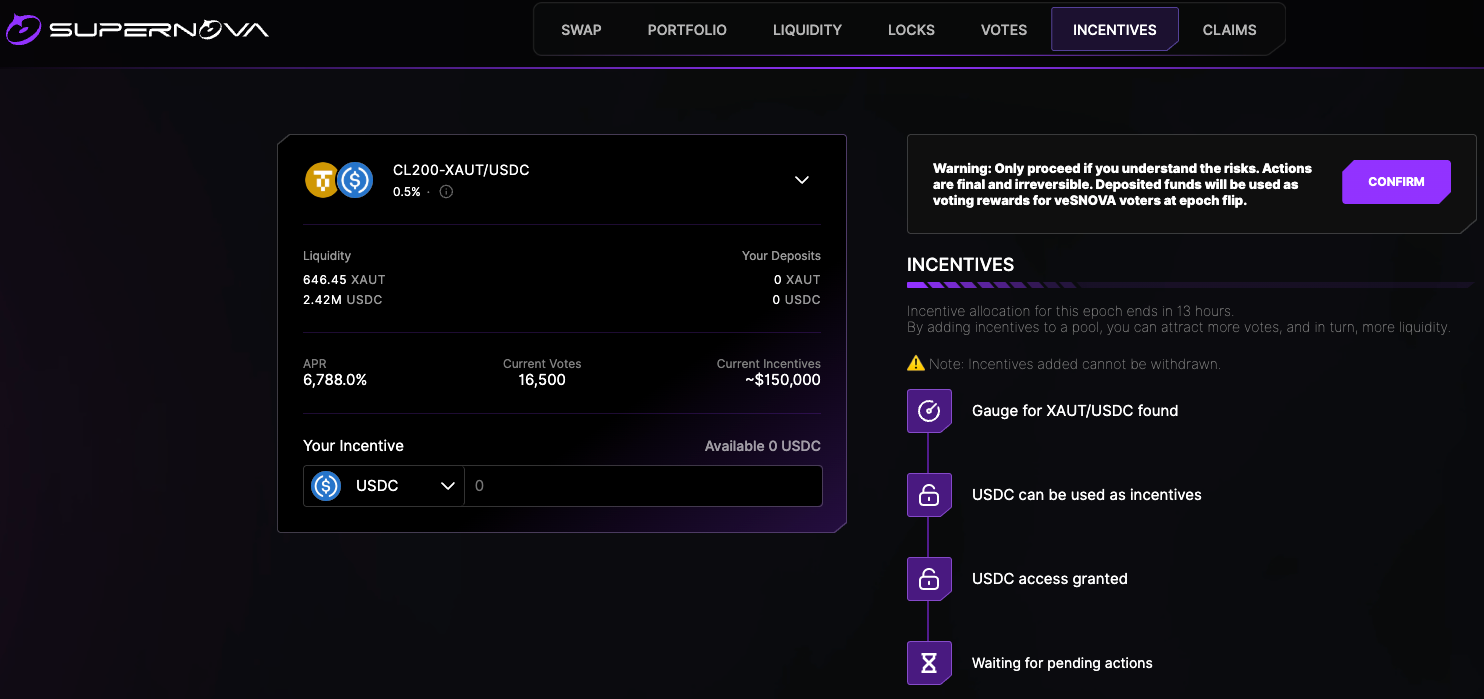Click the Supernova logo icon
This screenshot has height=699, width=1484.
point(23,29)
